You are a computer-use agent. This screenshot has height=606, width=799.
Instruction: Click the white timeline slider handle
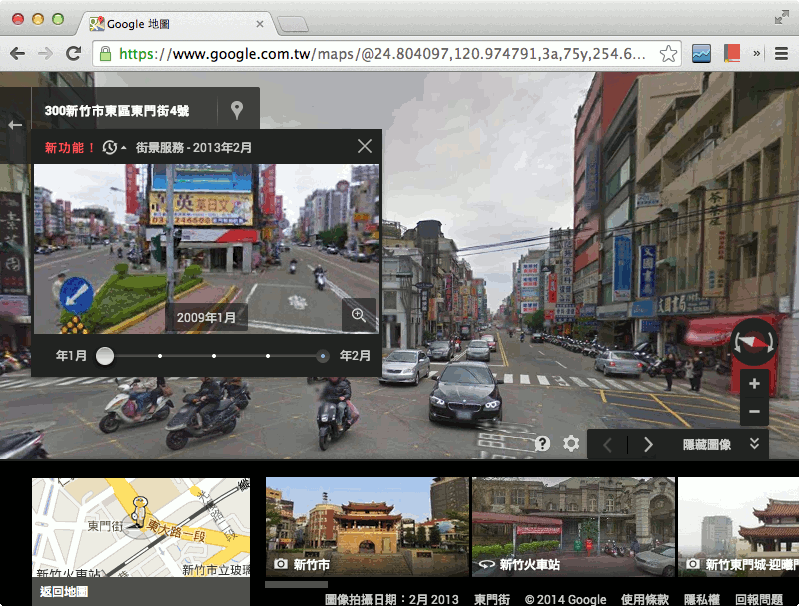coord(105,356)
